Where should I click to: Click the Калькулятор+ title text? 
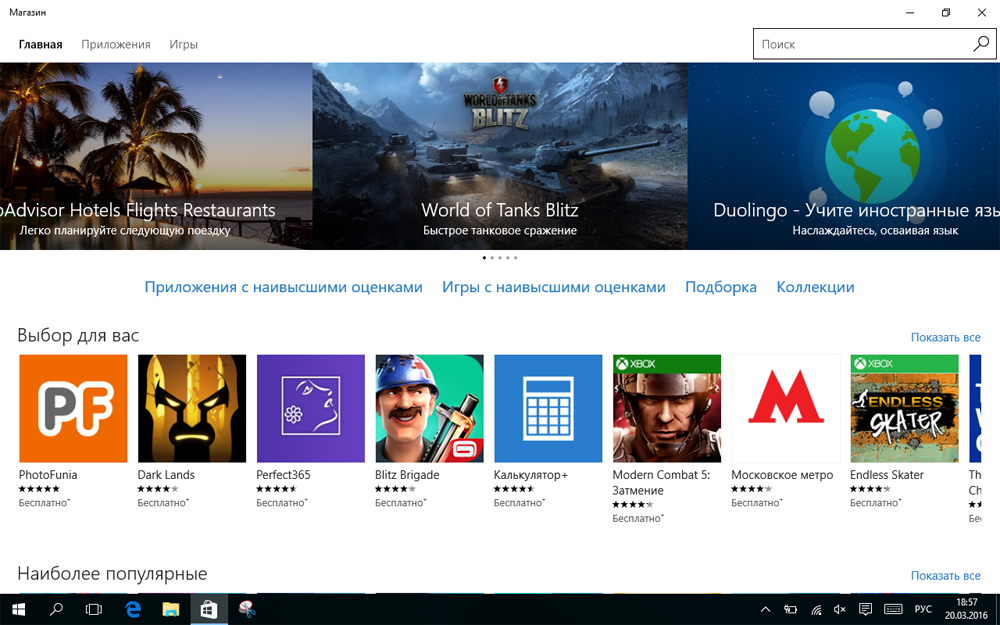(531, 475)
